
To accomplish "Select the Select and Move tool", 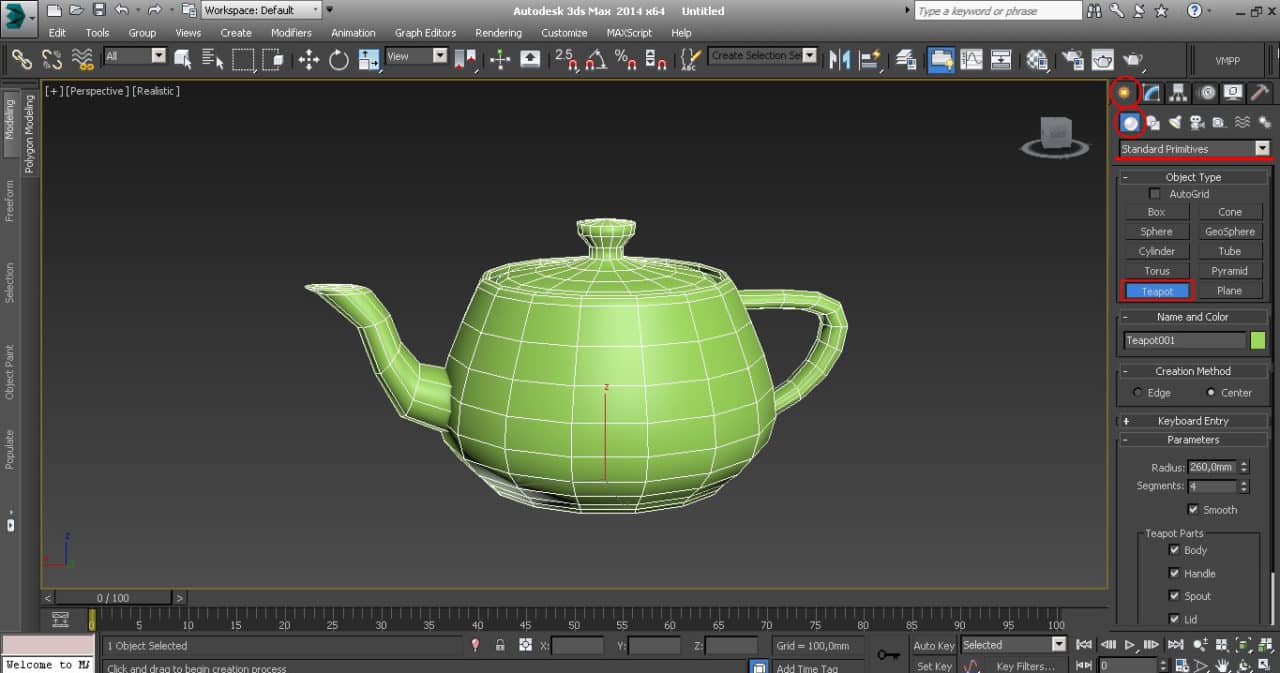I will point(311,60).
